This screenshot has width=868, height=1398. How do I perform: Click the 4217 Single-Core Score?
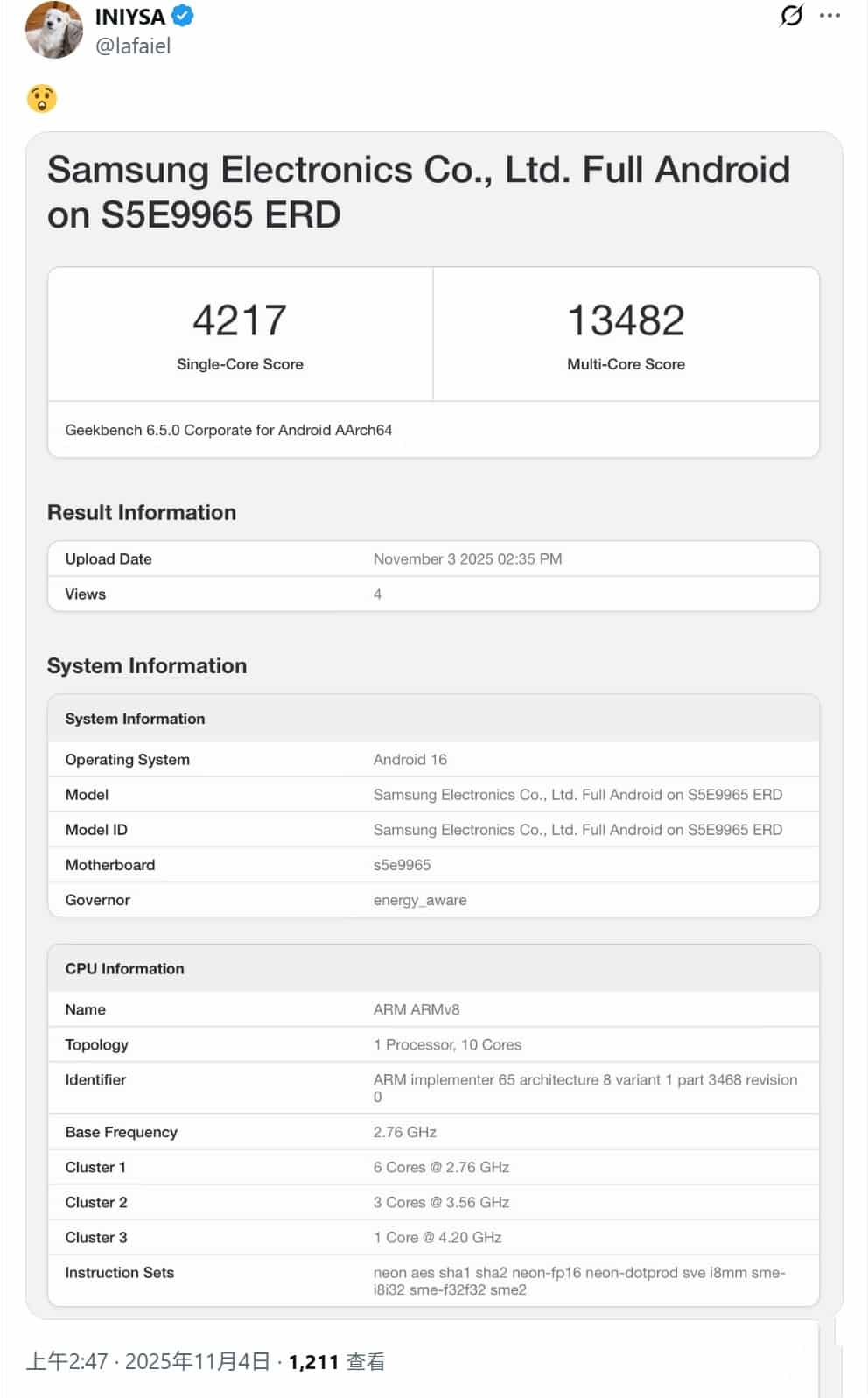pos(240,320)
